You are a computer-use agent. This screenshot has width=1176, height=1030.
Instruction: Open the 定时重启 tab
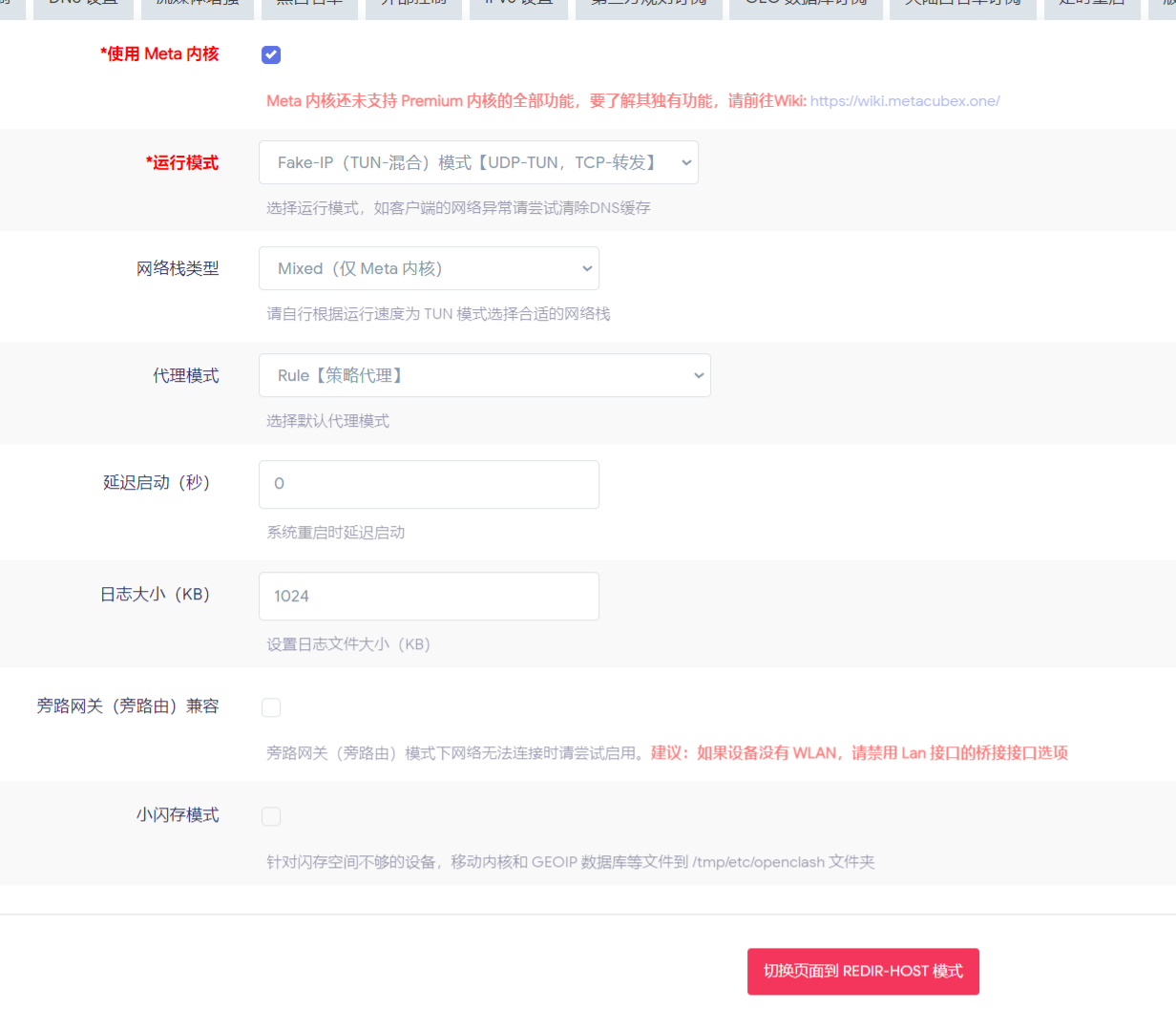point(1092,7)
